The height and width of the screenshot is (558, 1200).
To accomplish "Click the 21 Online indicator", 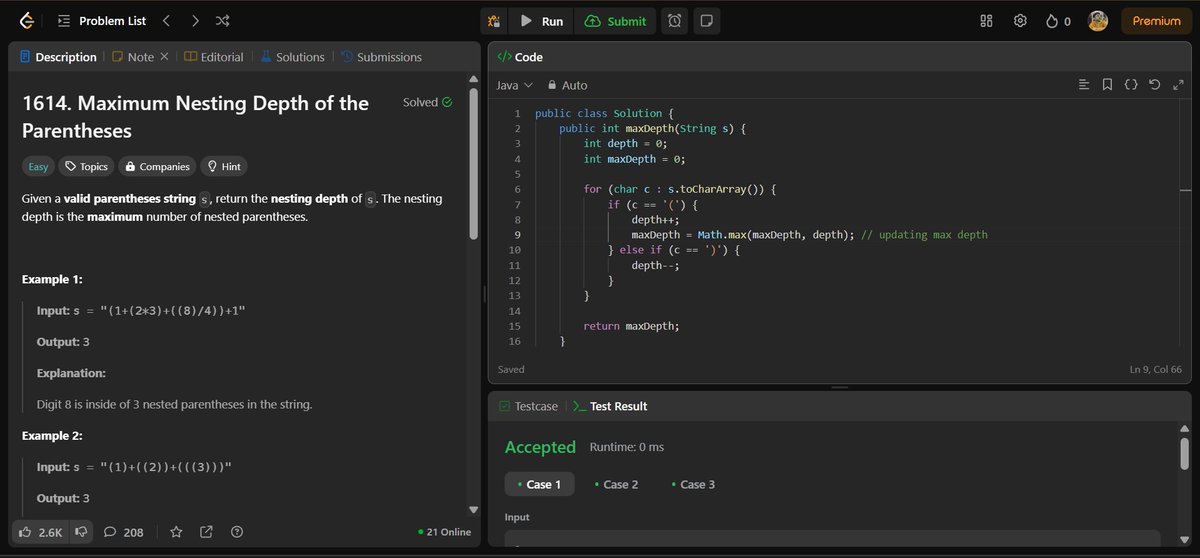I will point(445,532).
